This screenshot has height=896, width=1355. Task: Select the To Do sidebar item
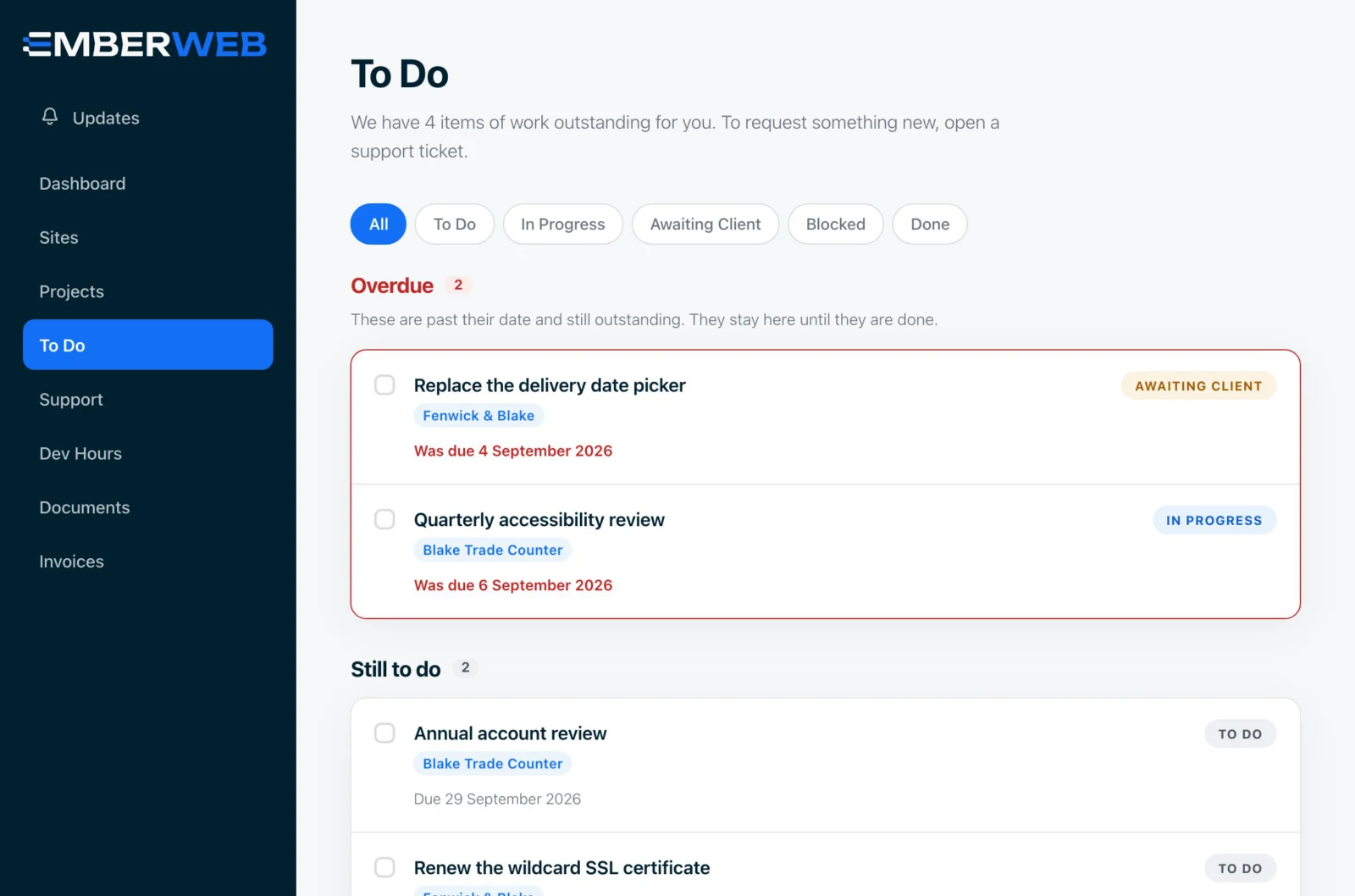[148, 345]
